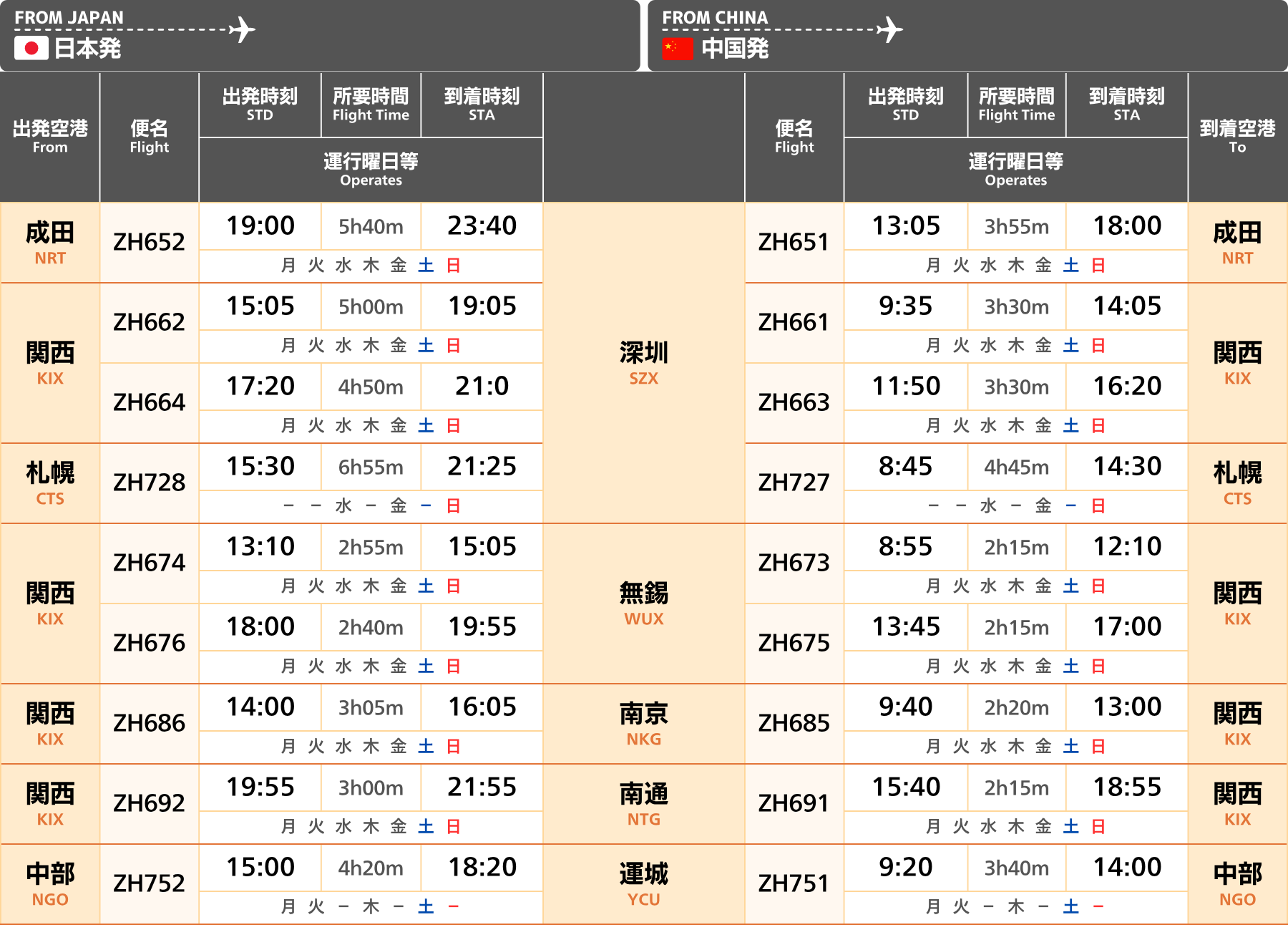Click flight number ZH727
The image size is (1288, 945).
tap(794, 483)
